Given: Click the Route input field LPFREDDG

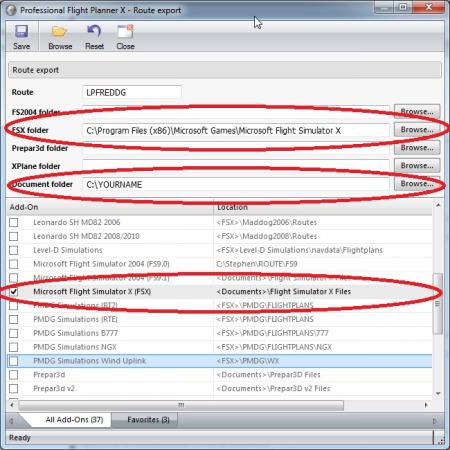Looking at the screenshot, I should pyautogui.click(x=132, y=92).
